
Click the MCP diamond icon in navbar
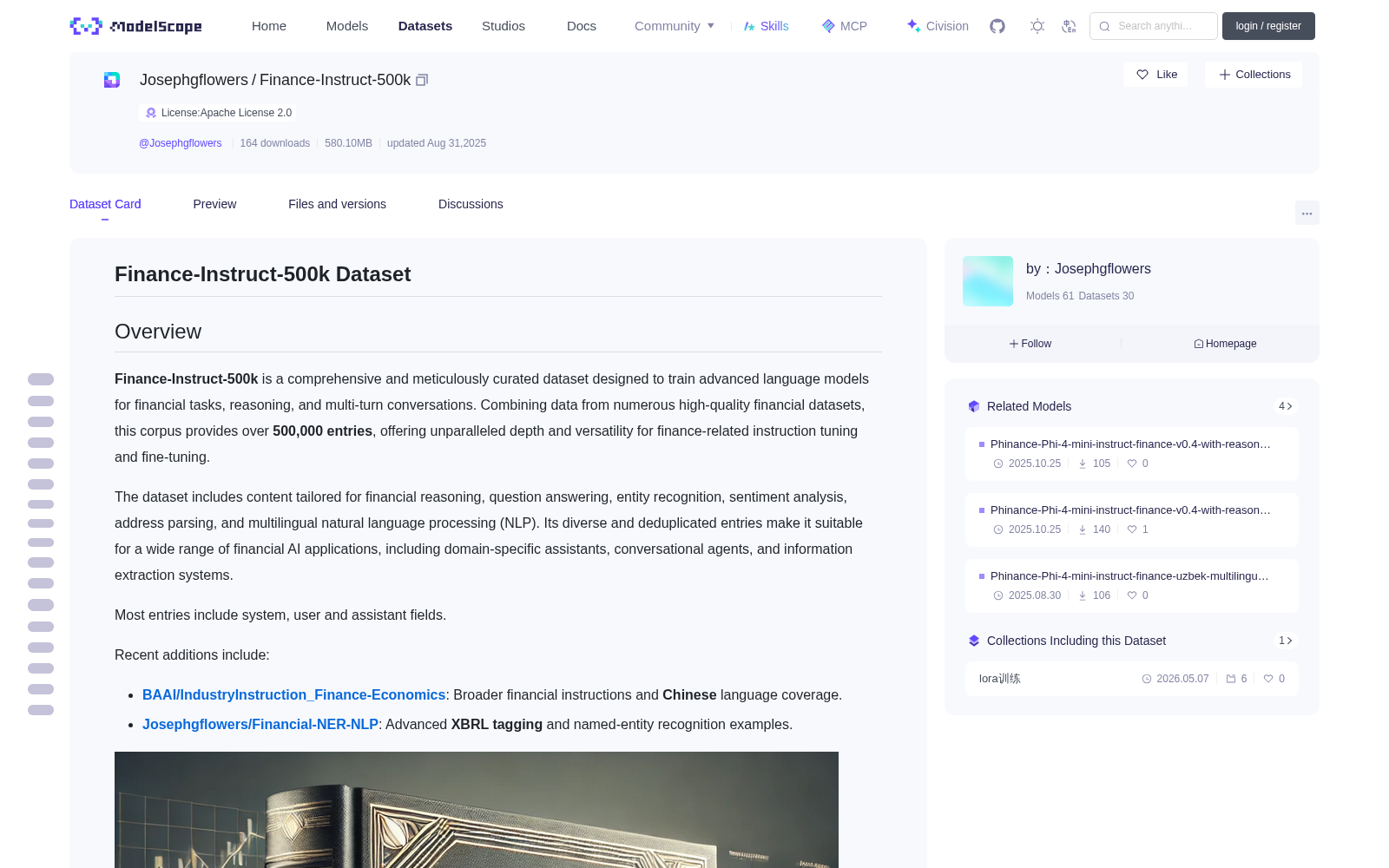coord(828,26)
